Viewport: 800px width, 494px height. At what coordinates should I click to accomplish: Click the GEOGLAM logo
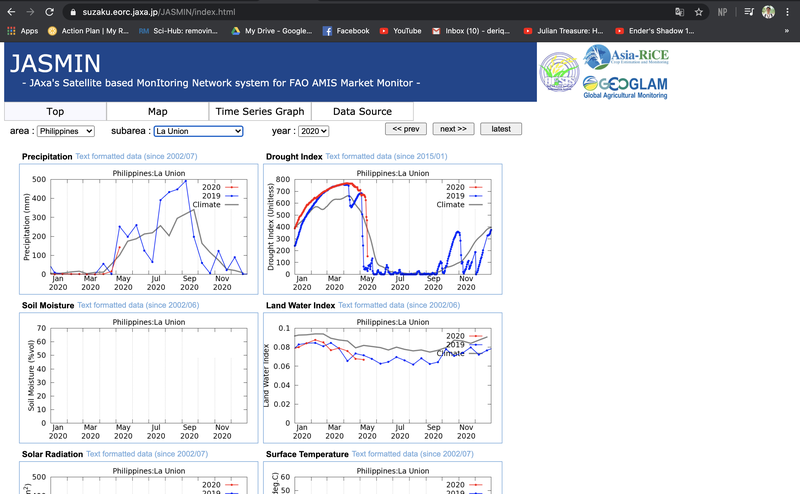(x=626, y=88)
